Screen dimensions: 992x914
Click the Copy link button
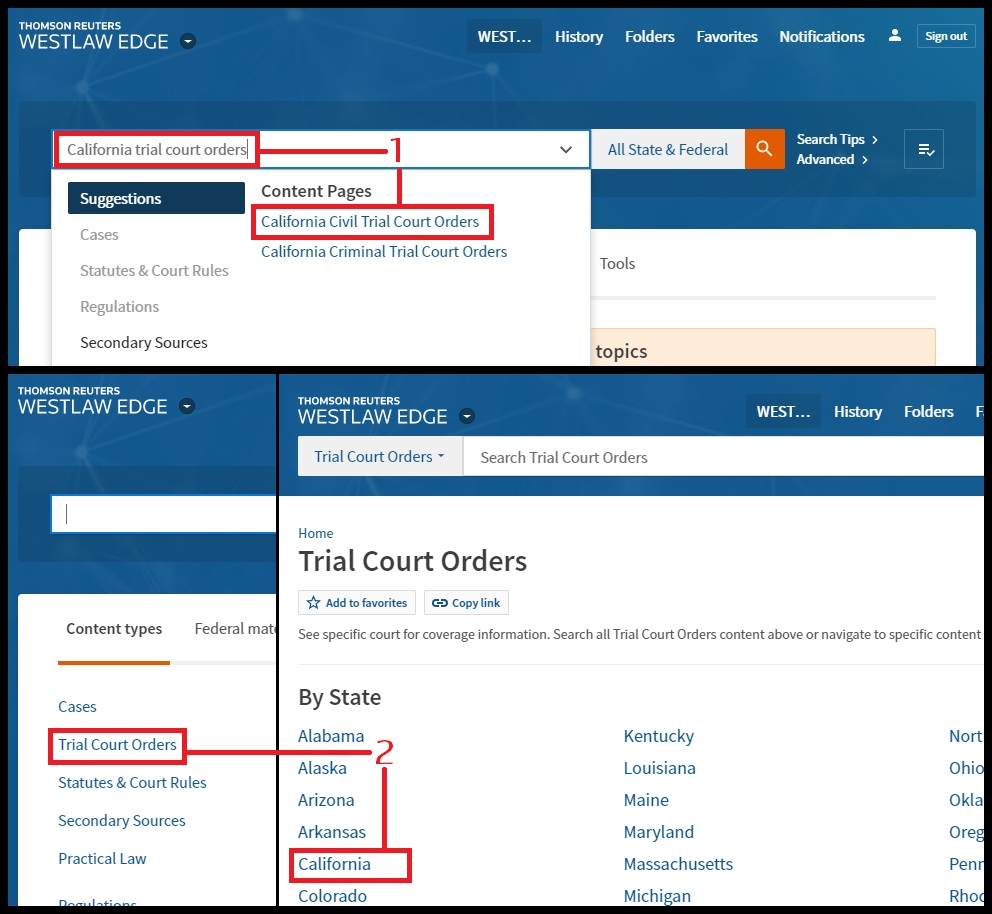[466, 603]
